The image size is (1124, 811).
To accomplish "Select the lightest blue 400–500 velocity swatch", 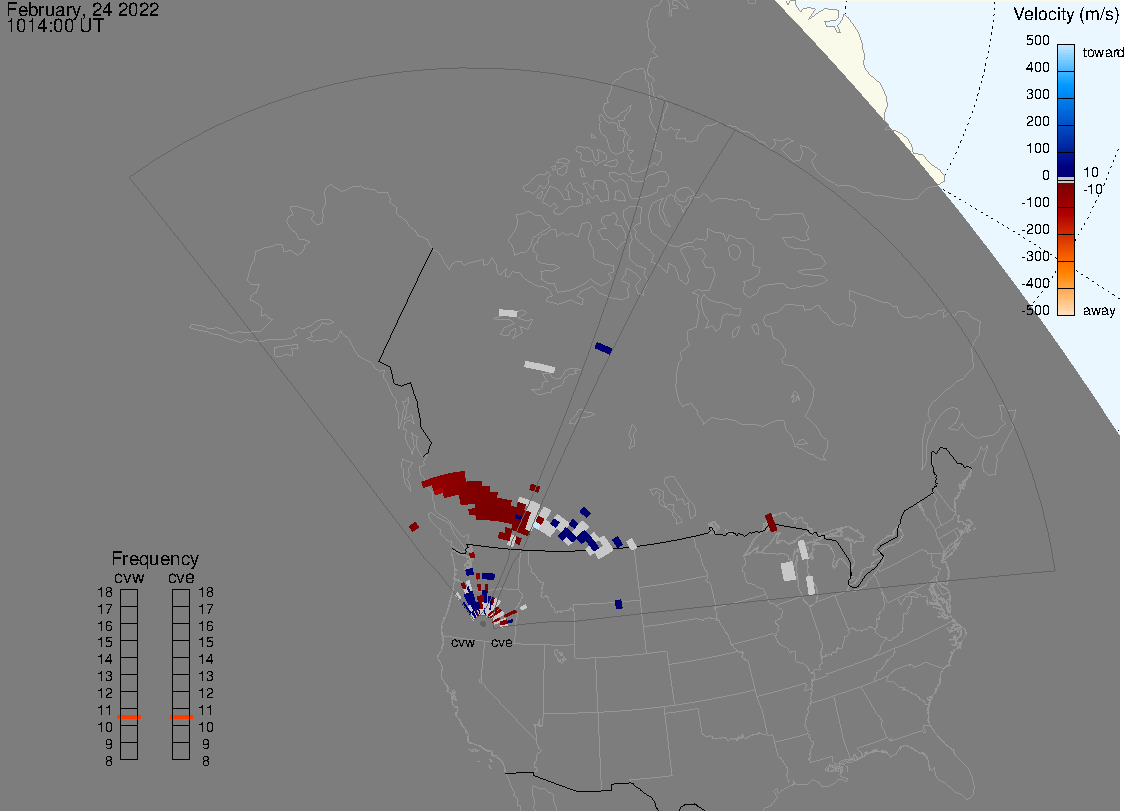I will pos(1066,58).
